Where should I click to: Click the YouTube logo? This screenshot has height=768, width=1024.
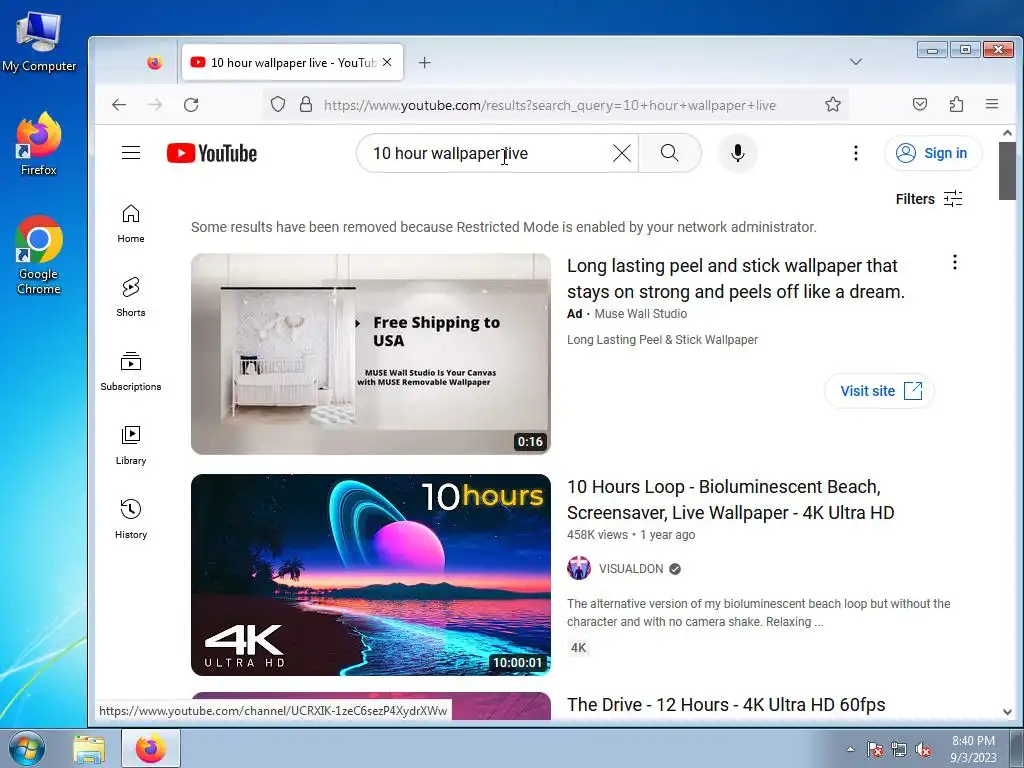(212, 153)
